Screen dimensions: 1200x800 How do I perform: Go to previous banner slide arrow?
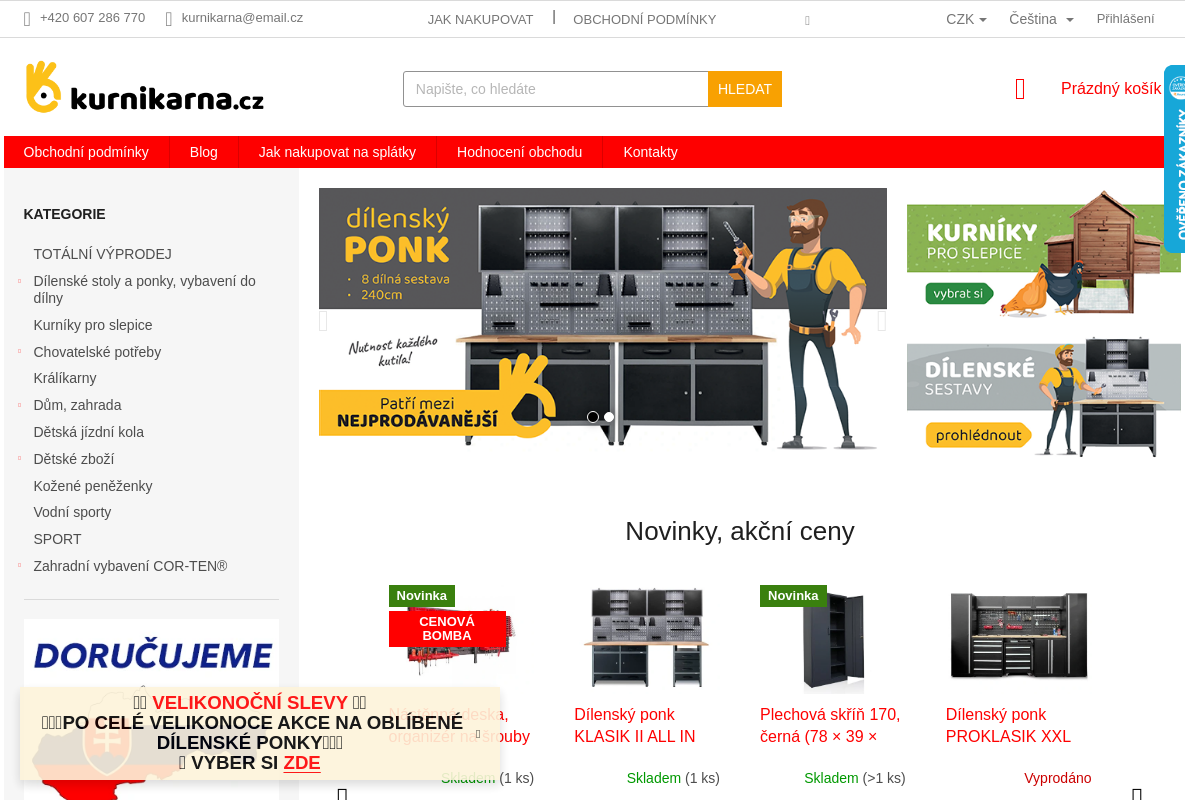[x=323, y=321]
